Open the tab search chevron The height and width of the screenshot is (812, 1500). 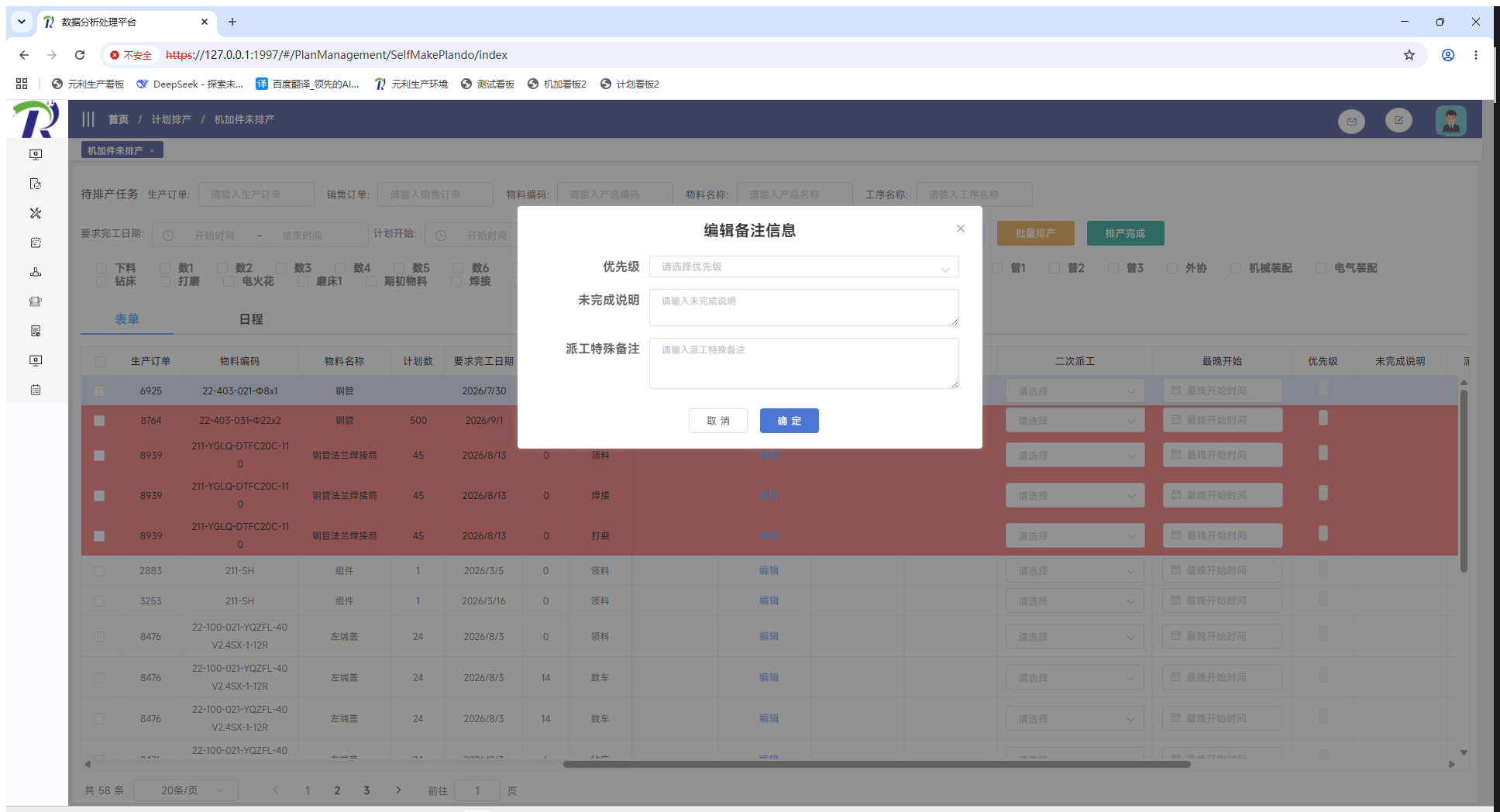point(22,22)
